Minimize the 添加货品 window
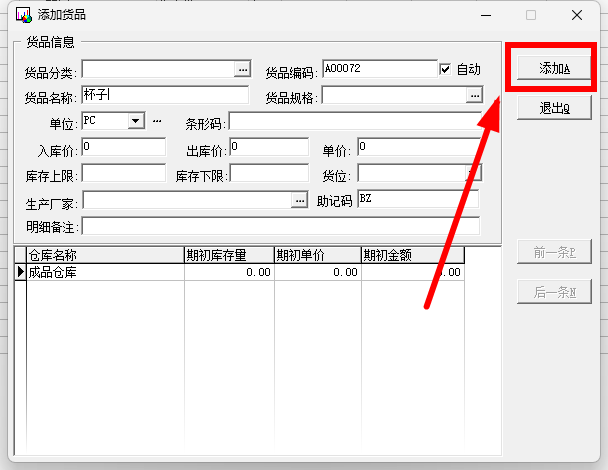608x470 pixels. tap(486, 15)
